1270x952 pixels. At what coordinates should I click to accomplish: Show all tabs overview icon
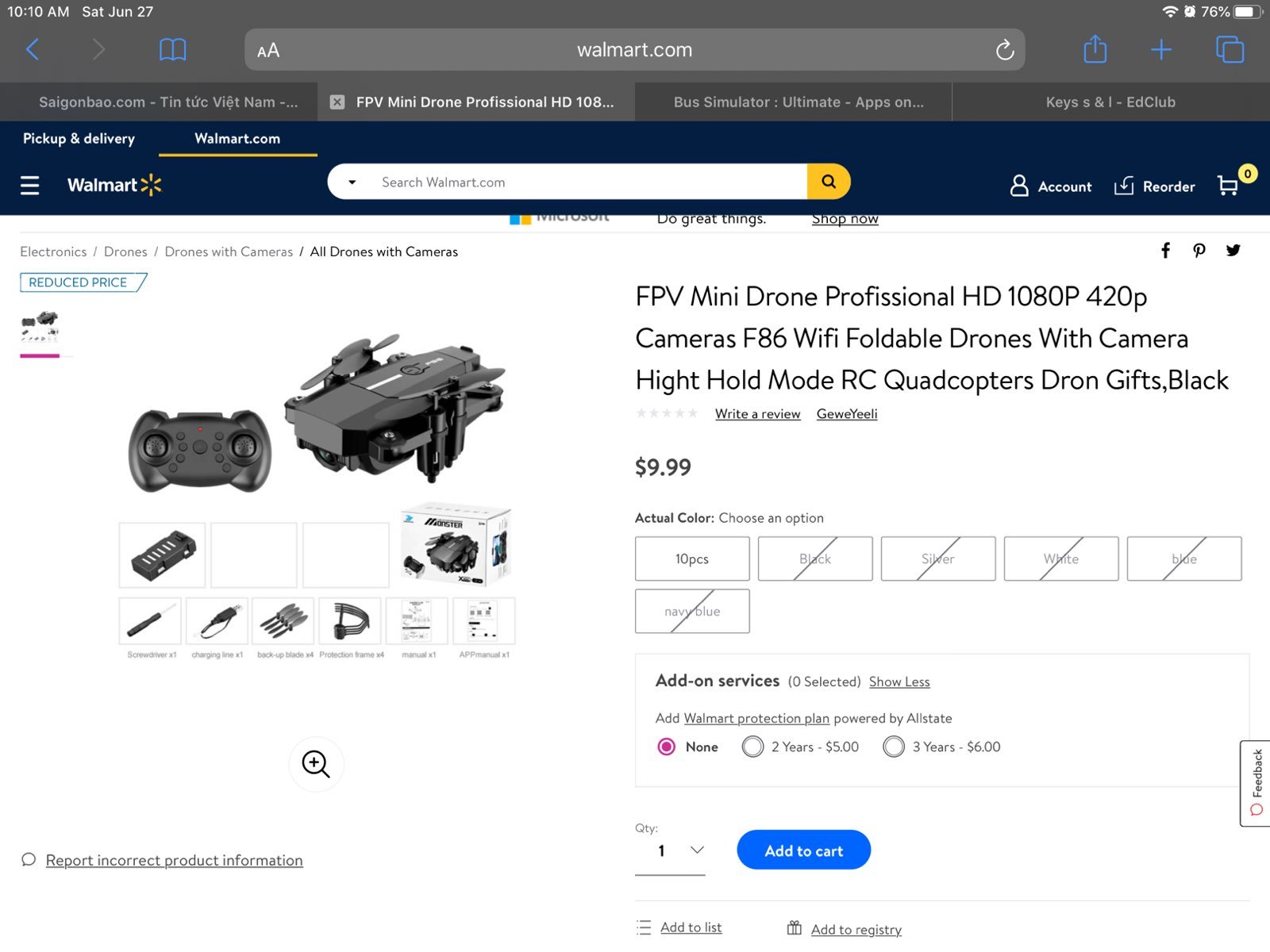[1230, 49]
